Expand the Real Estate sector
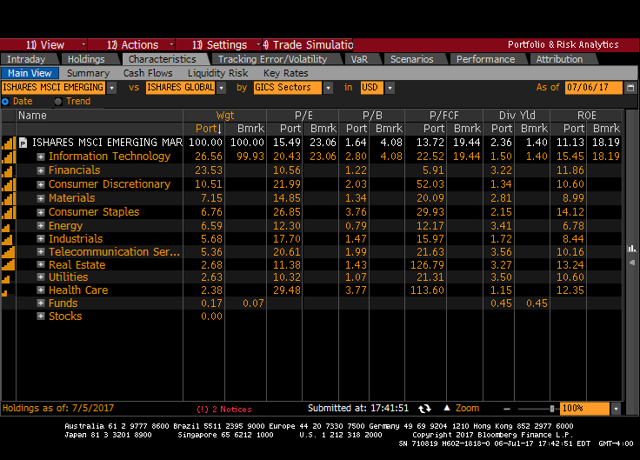This screenshot has width=640, height=460. tap(40, 264)
